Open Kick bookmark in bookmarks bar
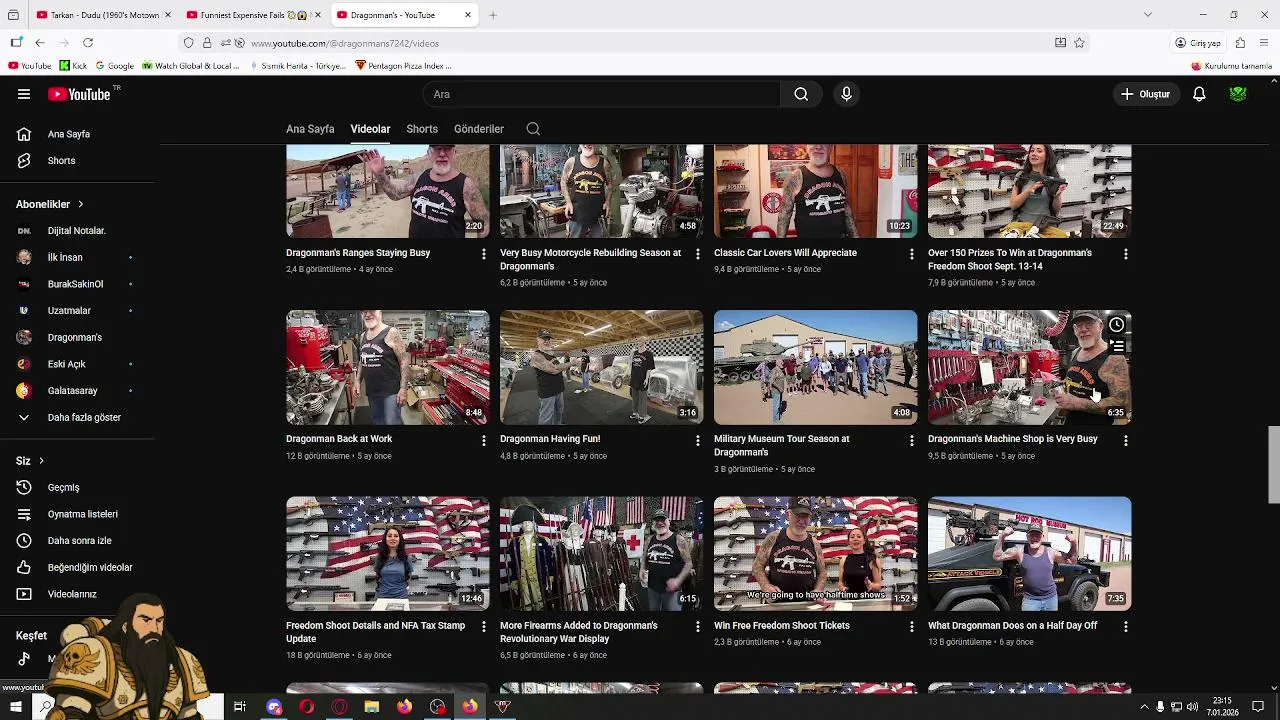The image size is (1280, 720). coord(73,66)
